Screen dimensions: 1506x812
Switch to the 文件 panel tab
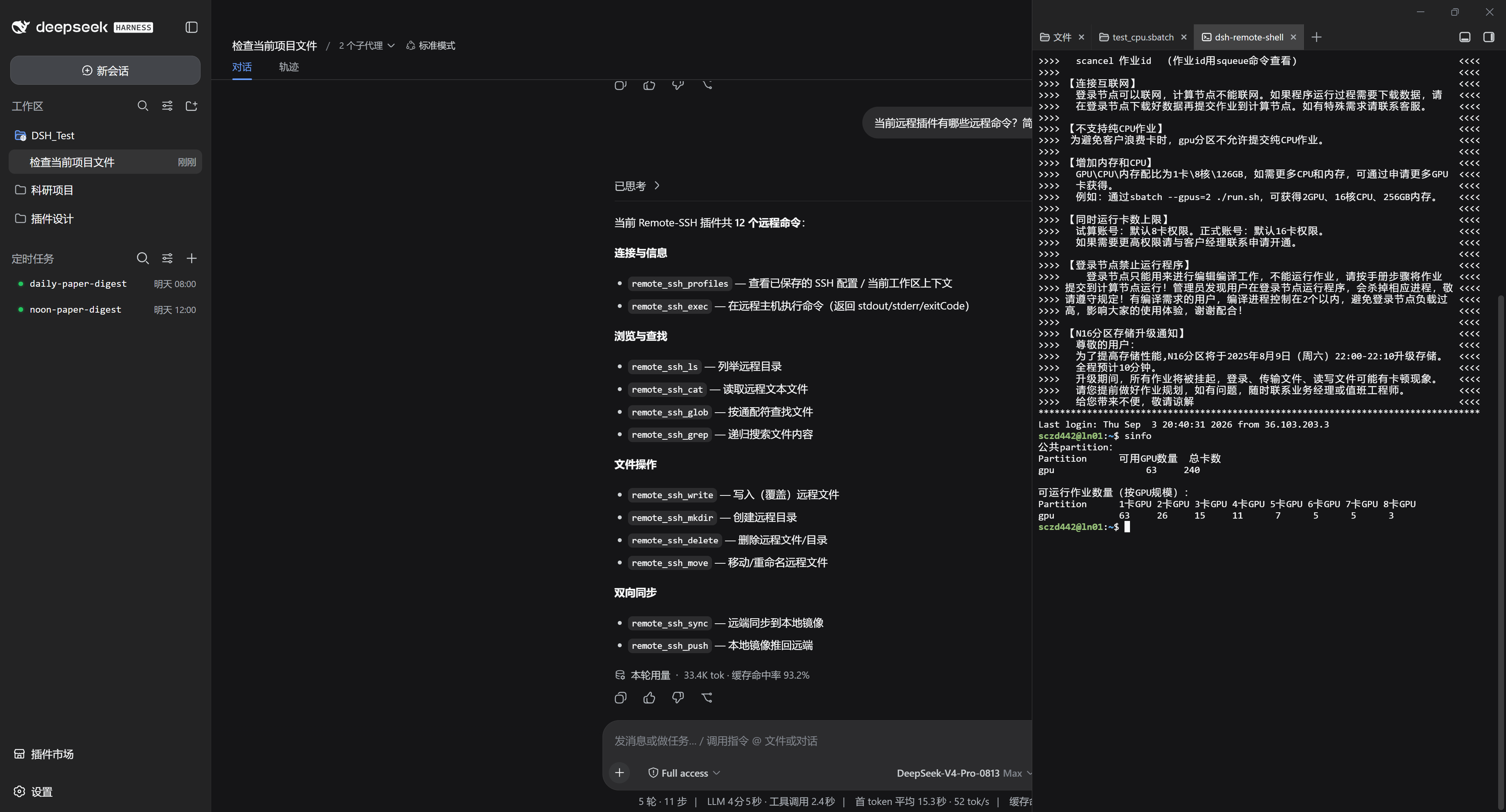[x=1056, y=37]
